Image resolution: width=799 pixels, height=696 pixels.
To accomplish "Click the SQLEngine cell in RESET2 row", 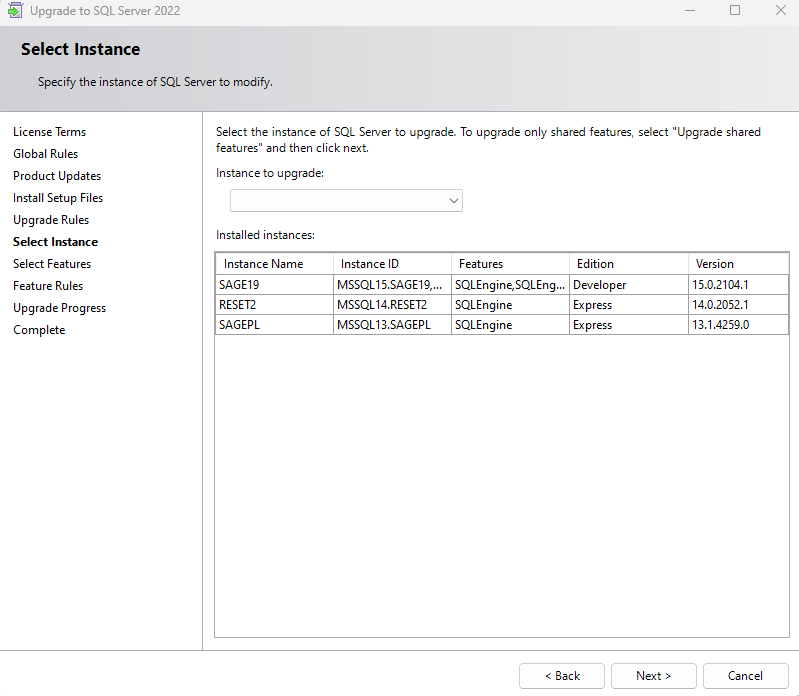I will [x=510, y=305].
